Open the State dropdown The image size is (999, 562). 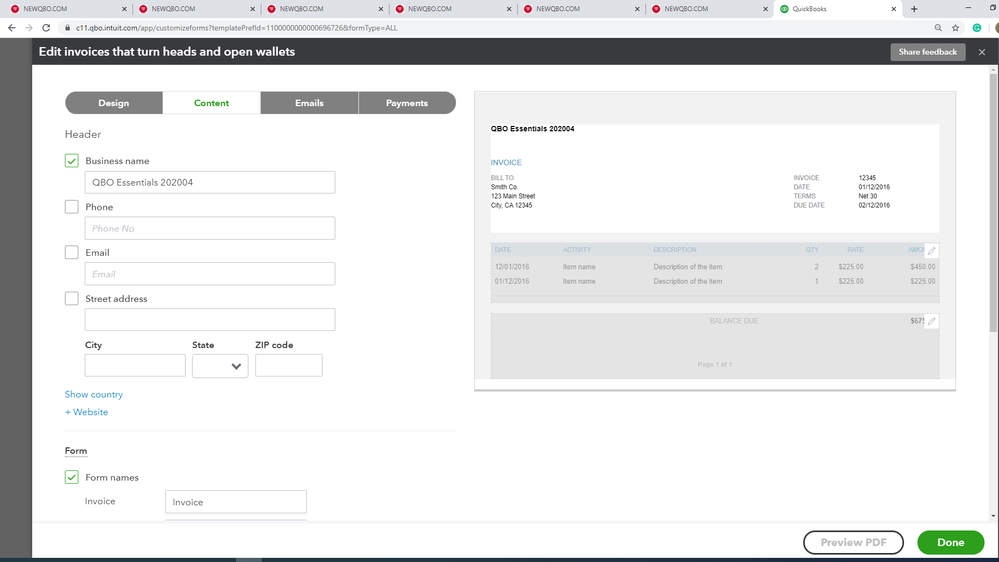220,366
